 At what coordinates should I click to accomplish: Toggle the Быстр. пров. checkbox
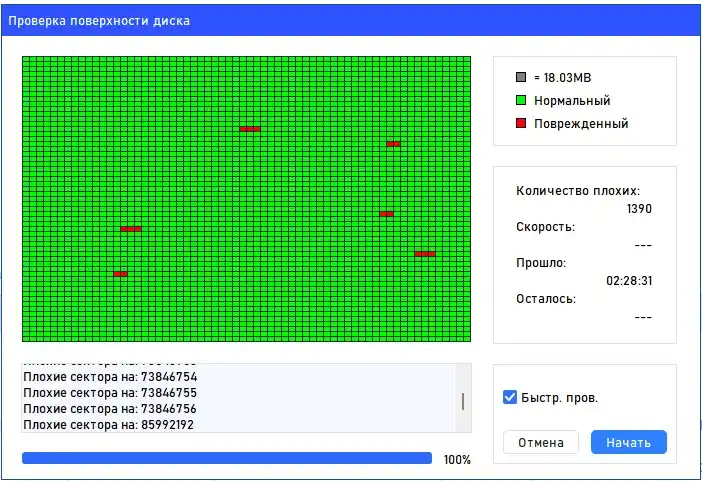tap(509, 397)
